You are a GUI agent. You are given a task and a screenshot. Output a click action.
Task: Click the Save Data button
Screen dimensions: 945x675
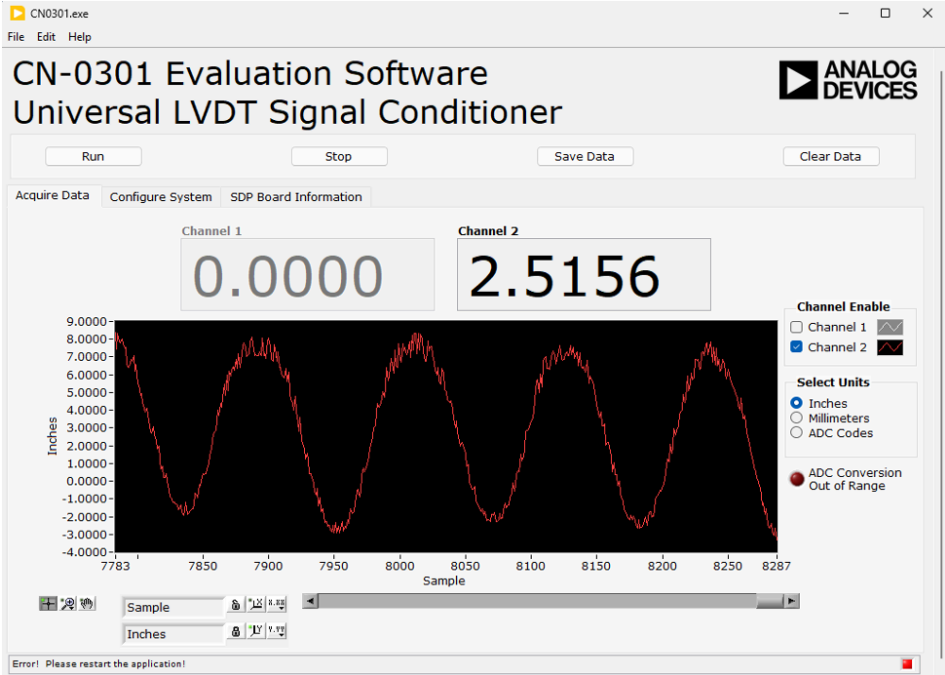tap(585, 156)
